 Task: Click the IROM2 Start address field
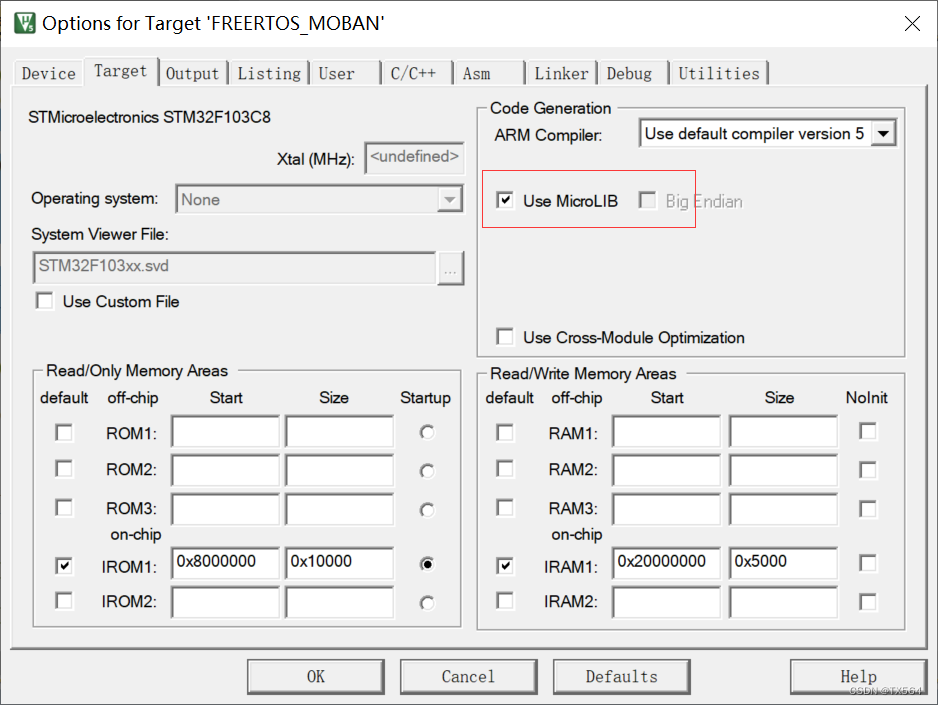coord(225,602)
